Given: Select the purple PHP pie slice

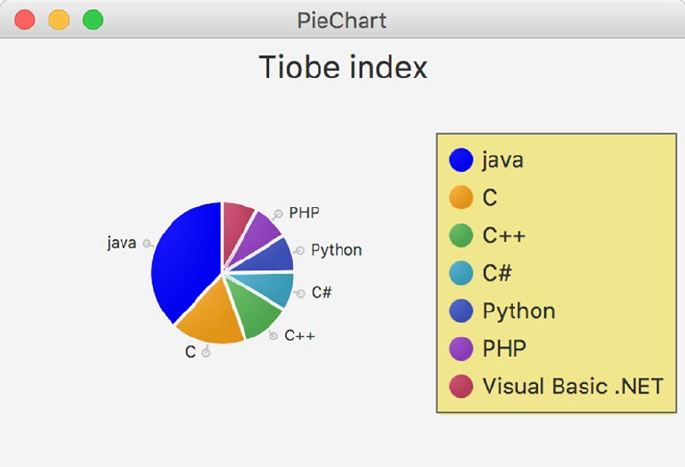Looking at the screenshot, I should (262, 229).
